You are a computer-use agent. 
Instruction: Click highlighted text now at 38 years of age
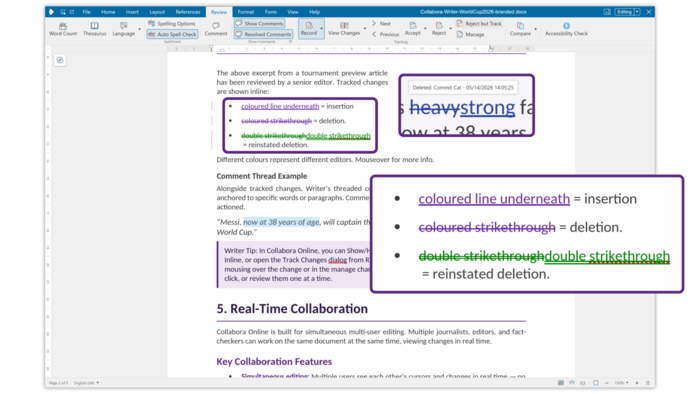[x=281, y=222]
